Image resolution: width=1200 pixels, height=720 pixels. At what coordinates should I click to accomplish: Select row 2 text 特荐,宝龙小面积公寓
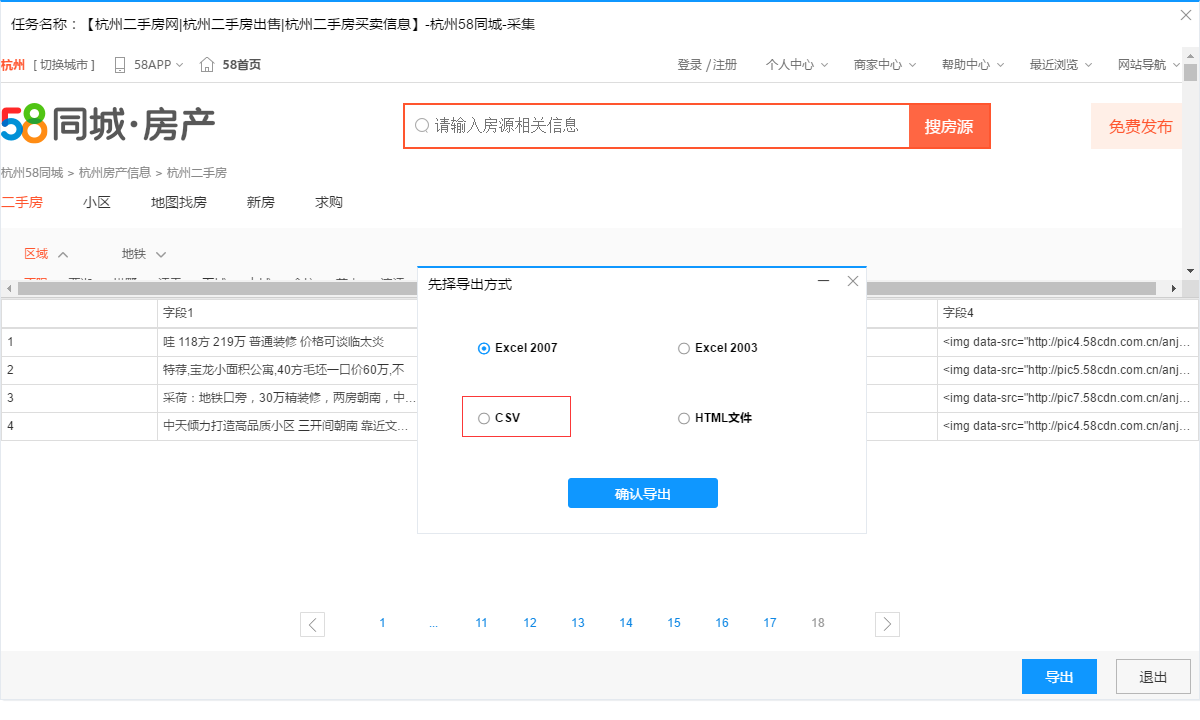[283, 370]
